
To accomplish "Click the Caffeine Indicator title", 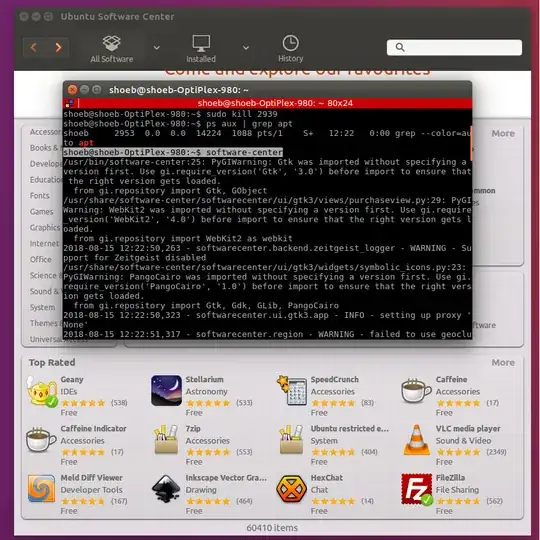I will (x=93, y=428).
